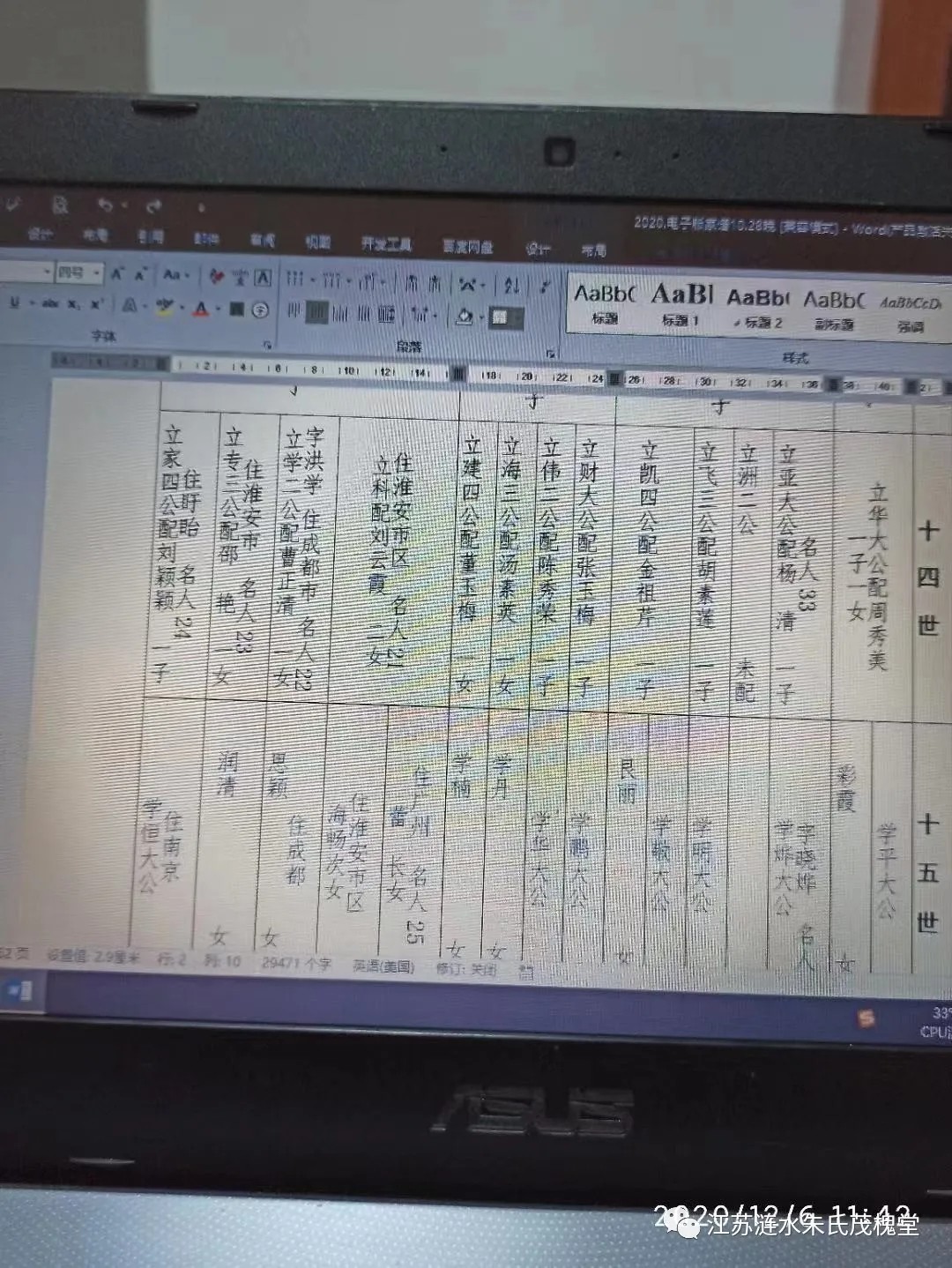Apply the paragraph shading fill bucket
The height and width of the screenshot is (1268, 952).
tap(465, 316)
